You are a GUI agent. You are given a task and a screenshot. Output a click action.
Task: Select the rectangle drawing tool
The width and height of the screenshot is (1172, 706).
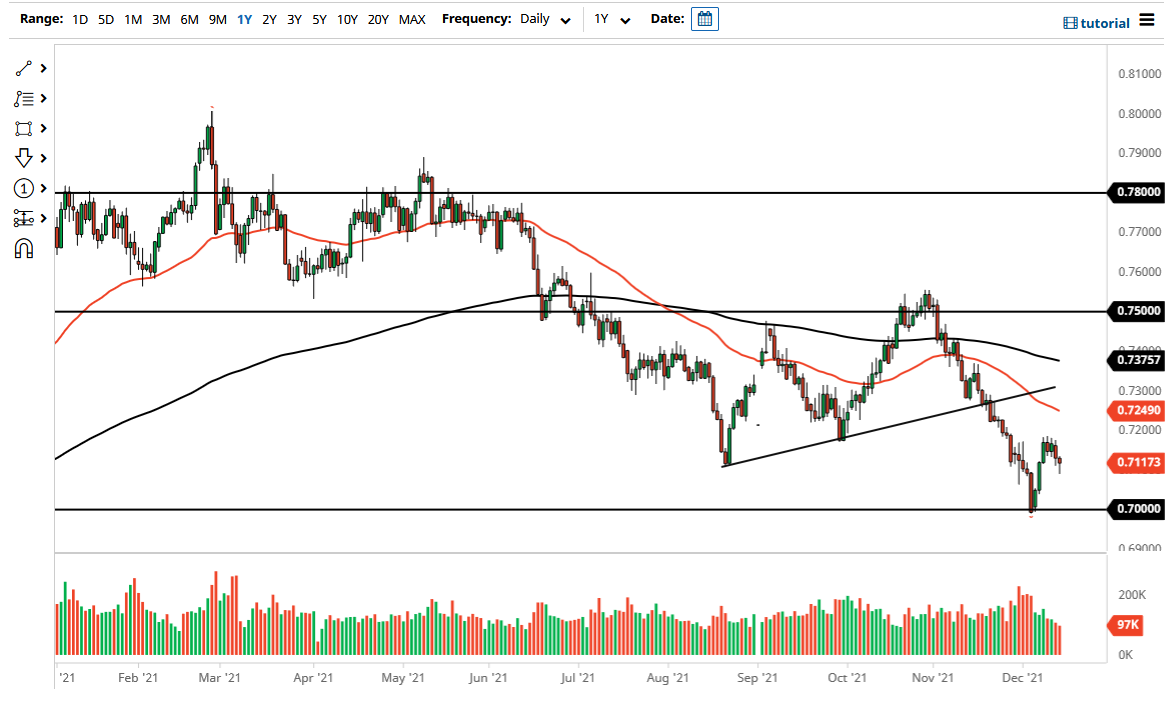(x=24, y=128)
